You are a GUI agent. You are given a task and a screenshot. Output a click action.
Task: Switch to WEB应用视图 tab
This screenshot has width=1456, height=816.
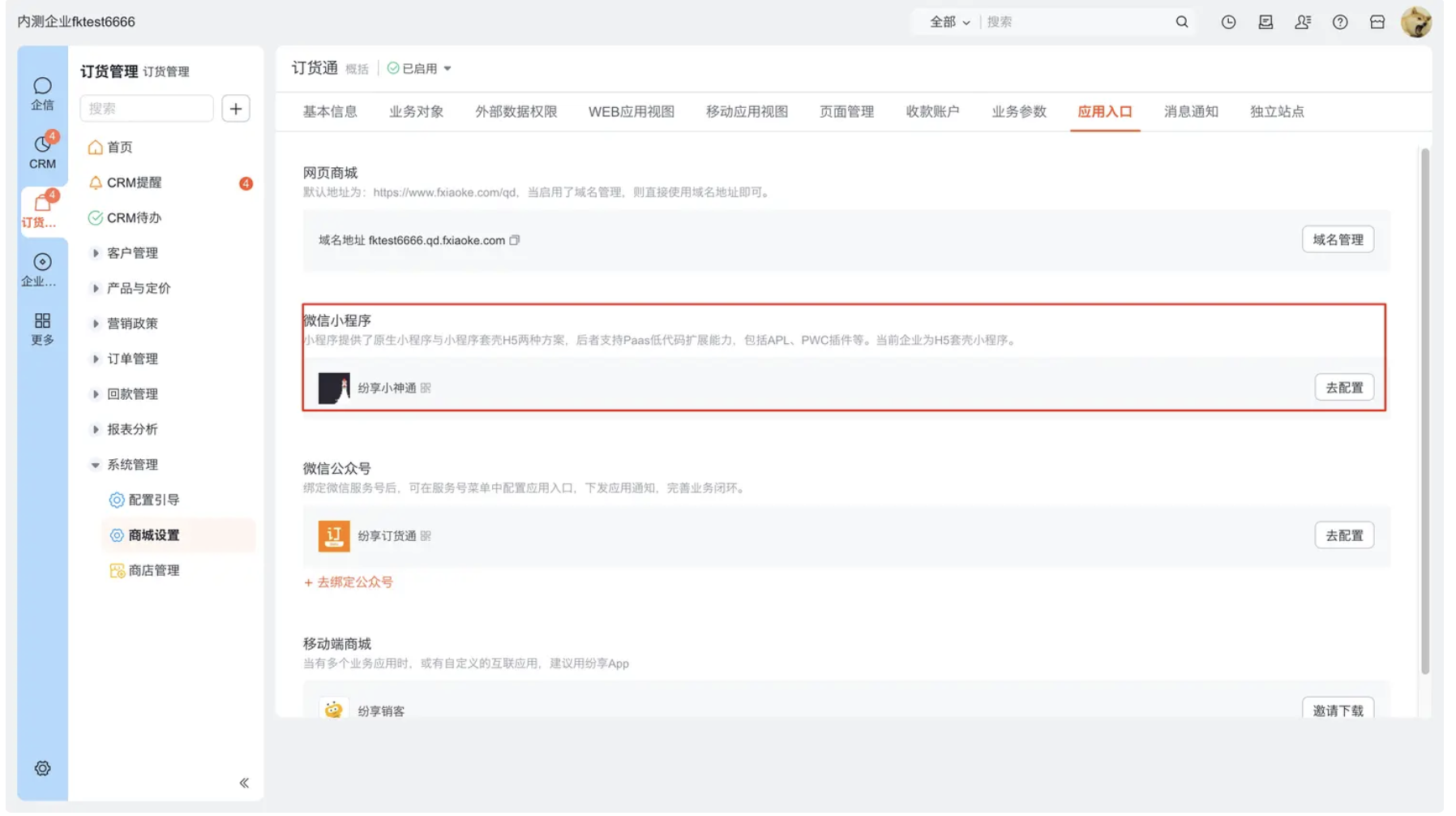click(x=632, y=112)
